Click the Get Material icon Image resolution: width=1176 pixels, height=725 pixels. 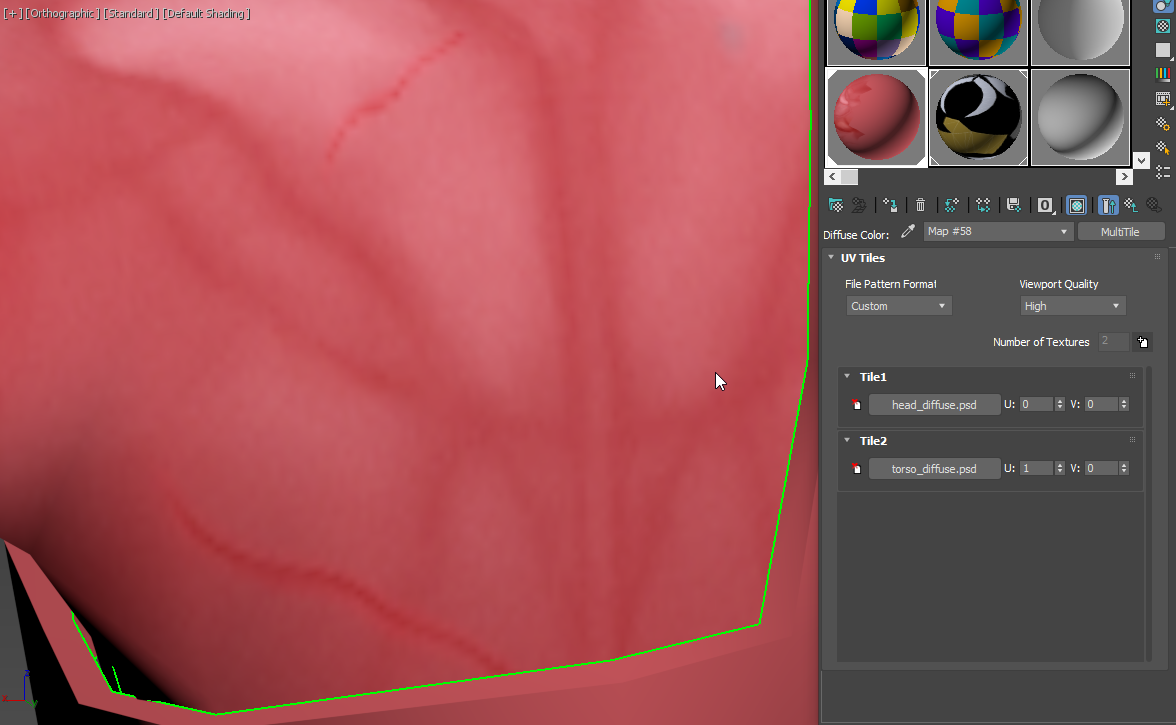pyautogui.click(x=836, y=205)
